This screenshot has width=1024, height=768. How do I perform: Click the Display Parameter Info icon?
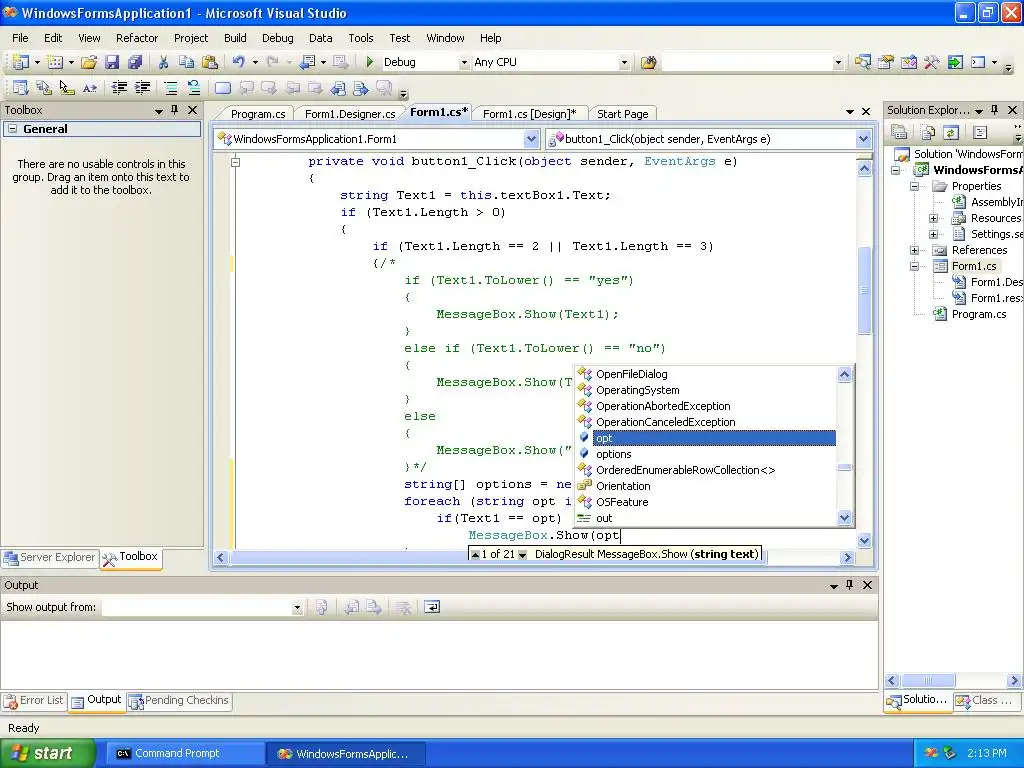(43, 88)
